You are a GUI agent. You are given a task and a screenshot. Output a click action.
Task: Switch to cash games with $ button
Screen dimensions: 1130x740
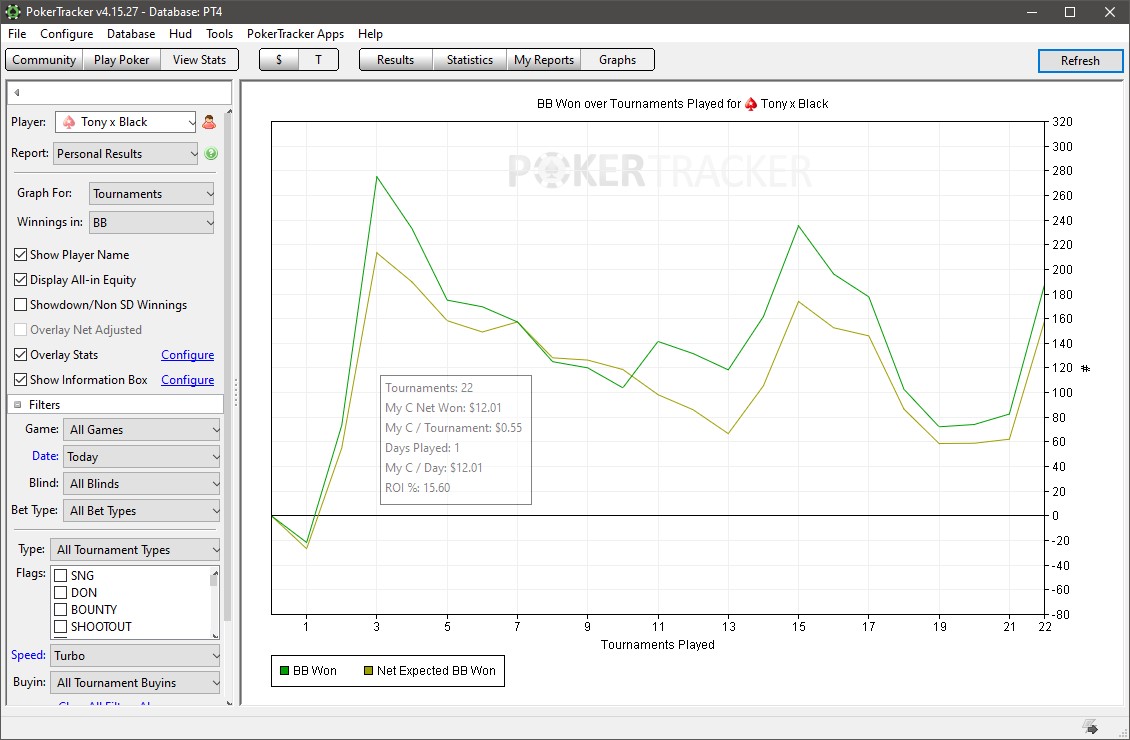[279, 60]
